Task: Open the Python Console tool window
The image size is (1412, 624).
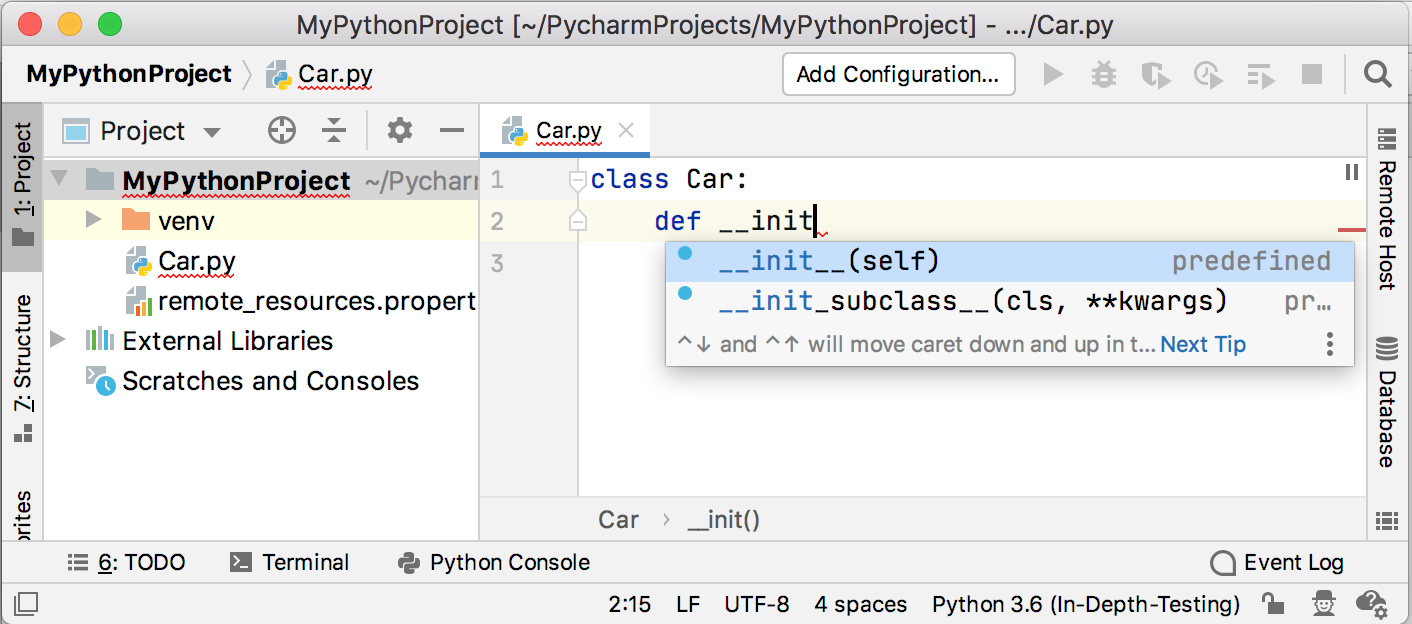Action: click(494, 563)
